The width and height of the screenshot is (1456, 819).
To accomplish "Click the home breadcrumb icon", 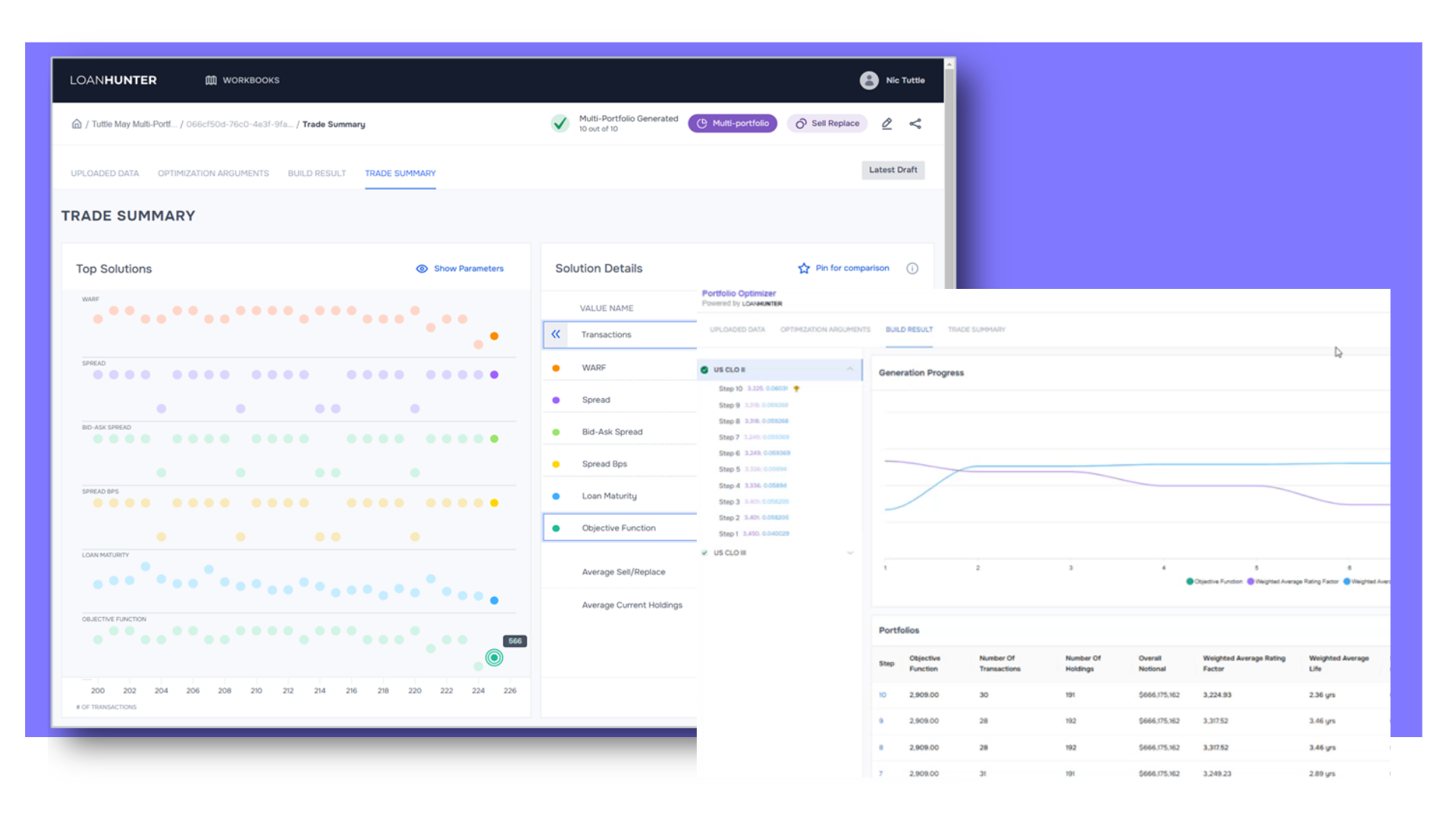I will pyautogui.click(x=77, y=124).
